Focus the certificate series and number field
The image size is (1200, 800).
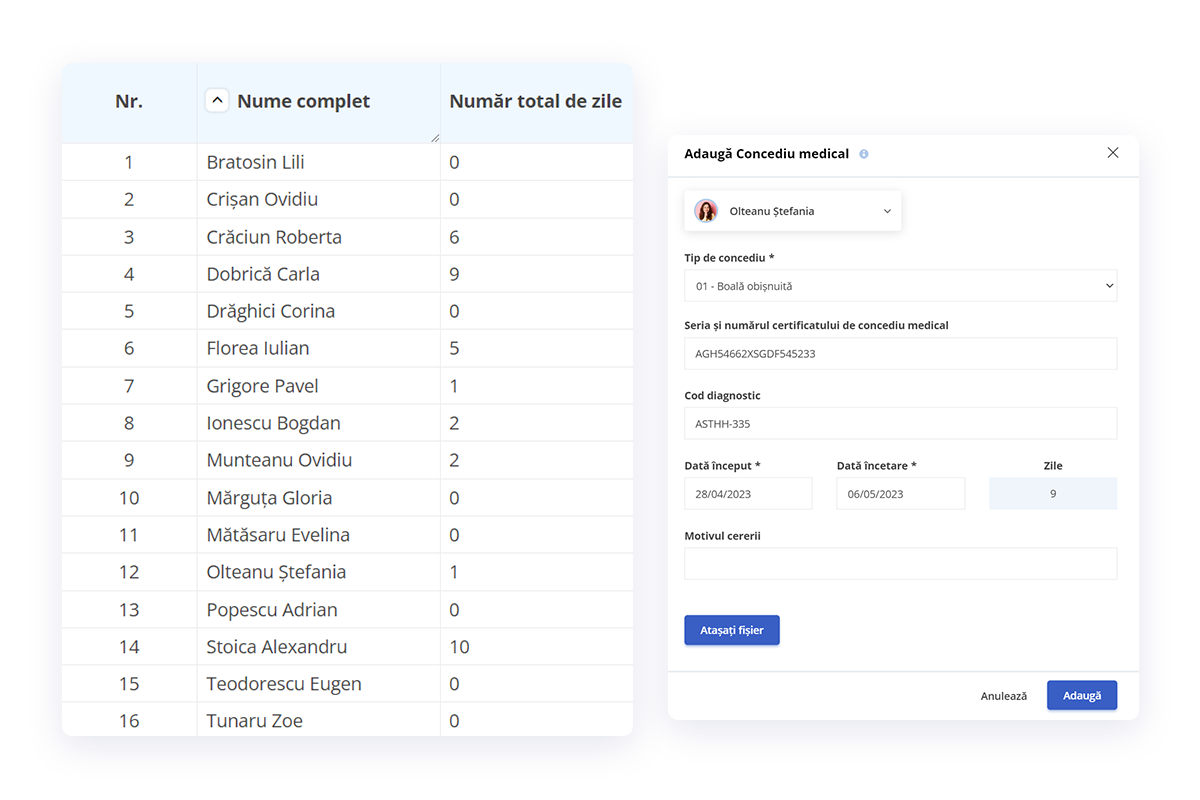[x=901, y=354]
